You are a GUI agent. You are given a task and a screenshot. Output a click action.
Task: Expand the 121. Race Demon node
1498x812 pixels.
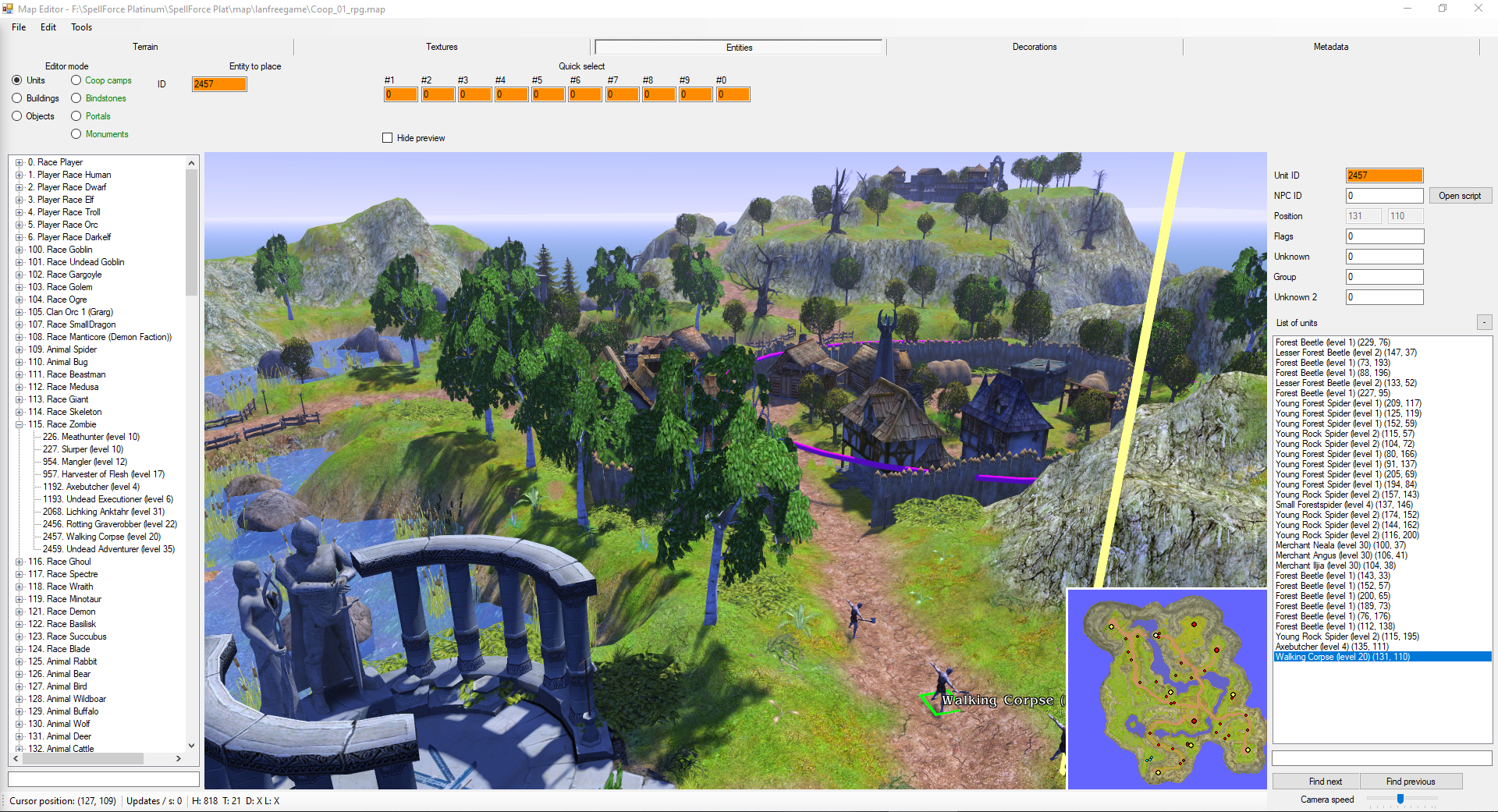(20, 612)
